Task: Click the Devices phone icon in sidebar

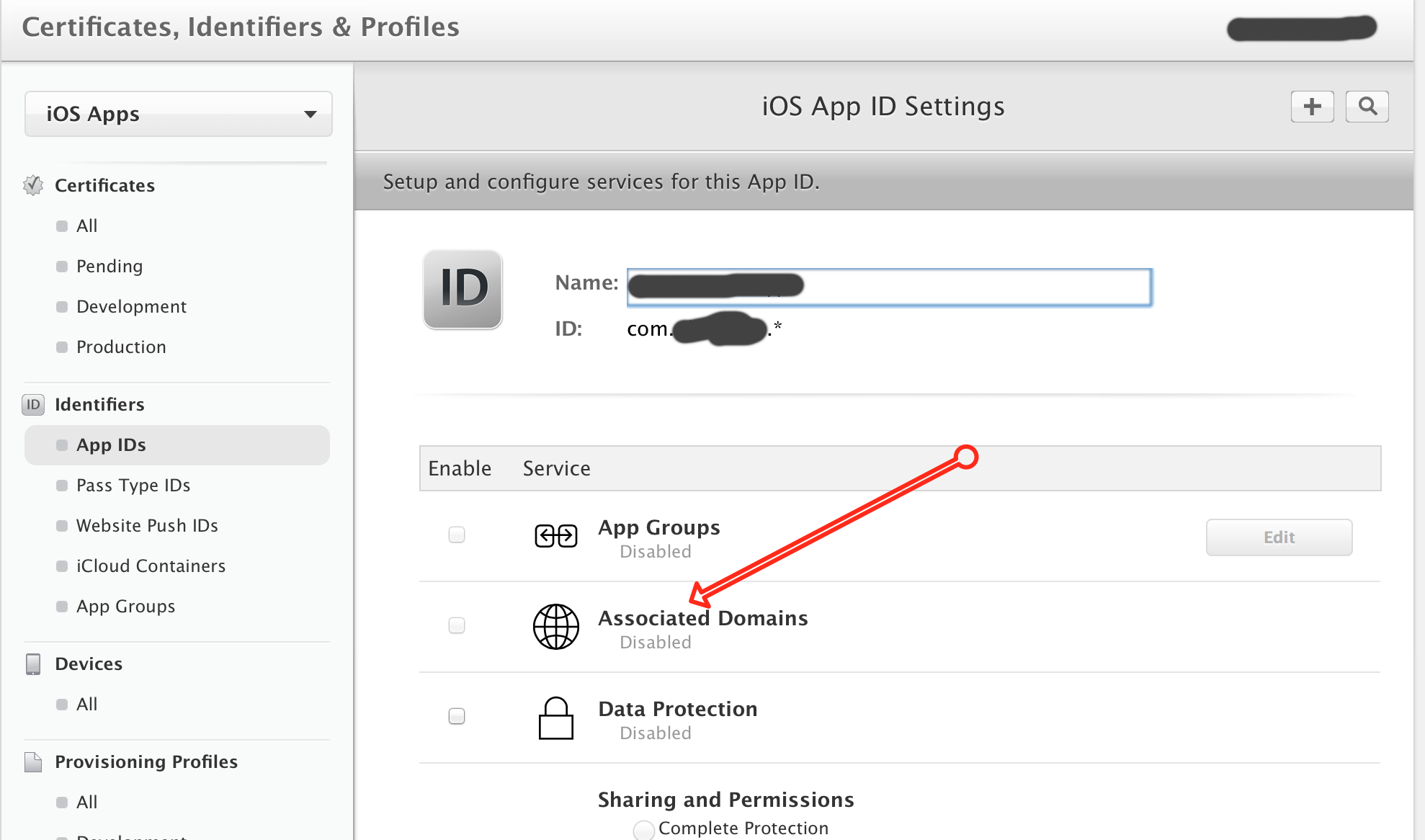Action: (33, 663)
